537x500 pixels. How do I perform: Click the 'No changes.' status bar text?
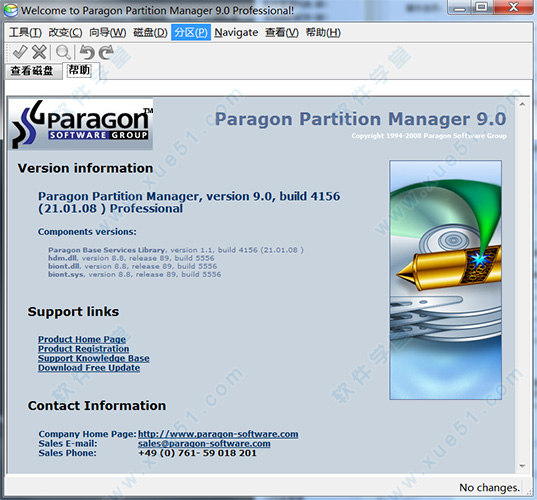tap(489, 487)
